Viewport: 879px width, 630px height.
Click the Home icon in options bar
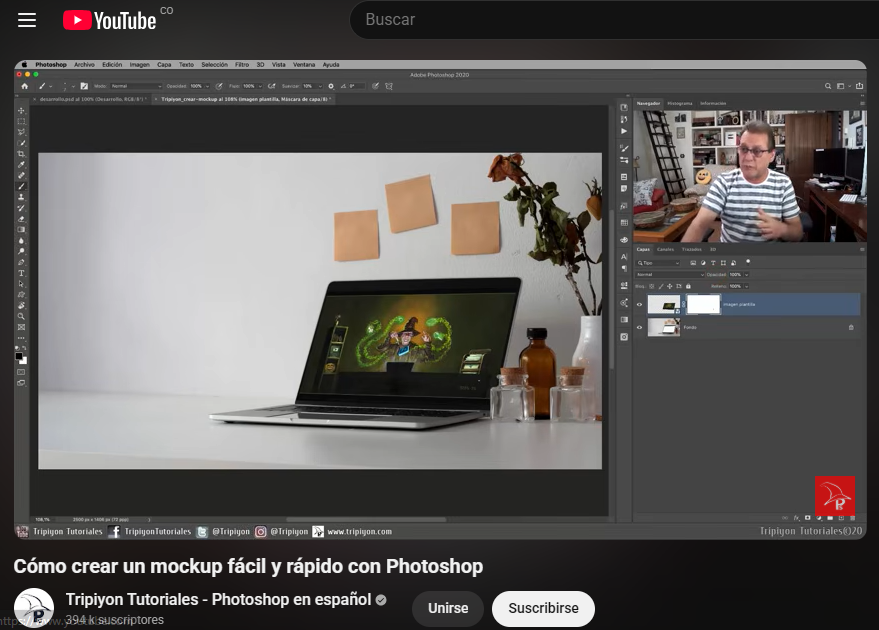[x=24, y=86]
